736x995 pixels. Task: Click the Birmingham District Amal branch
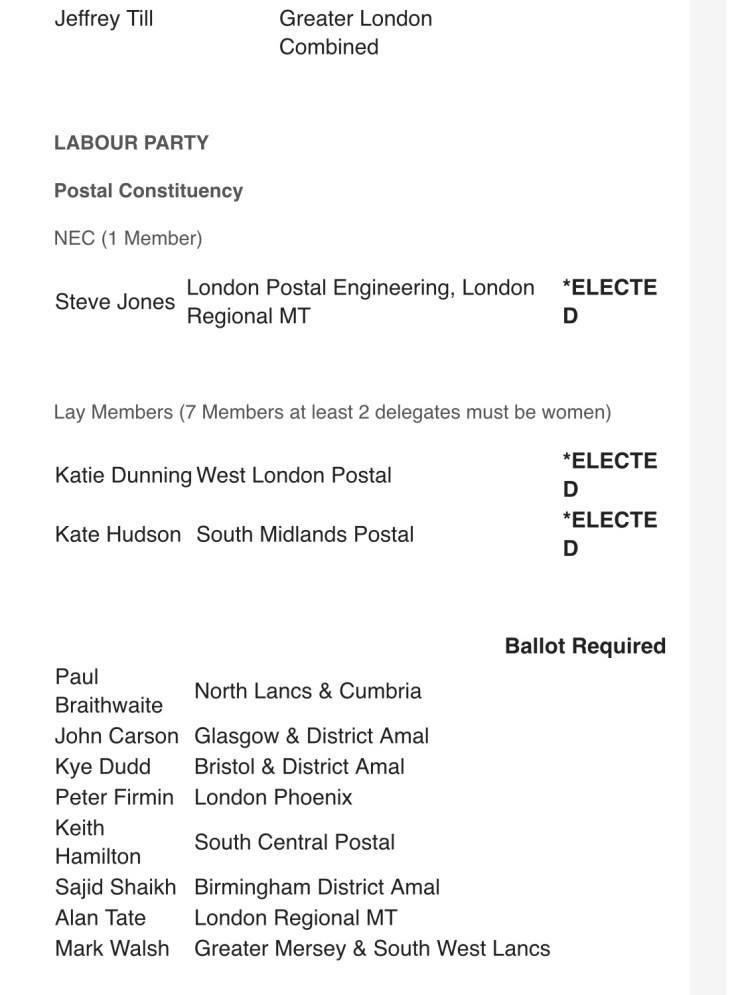pos(317,888)
